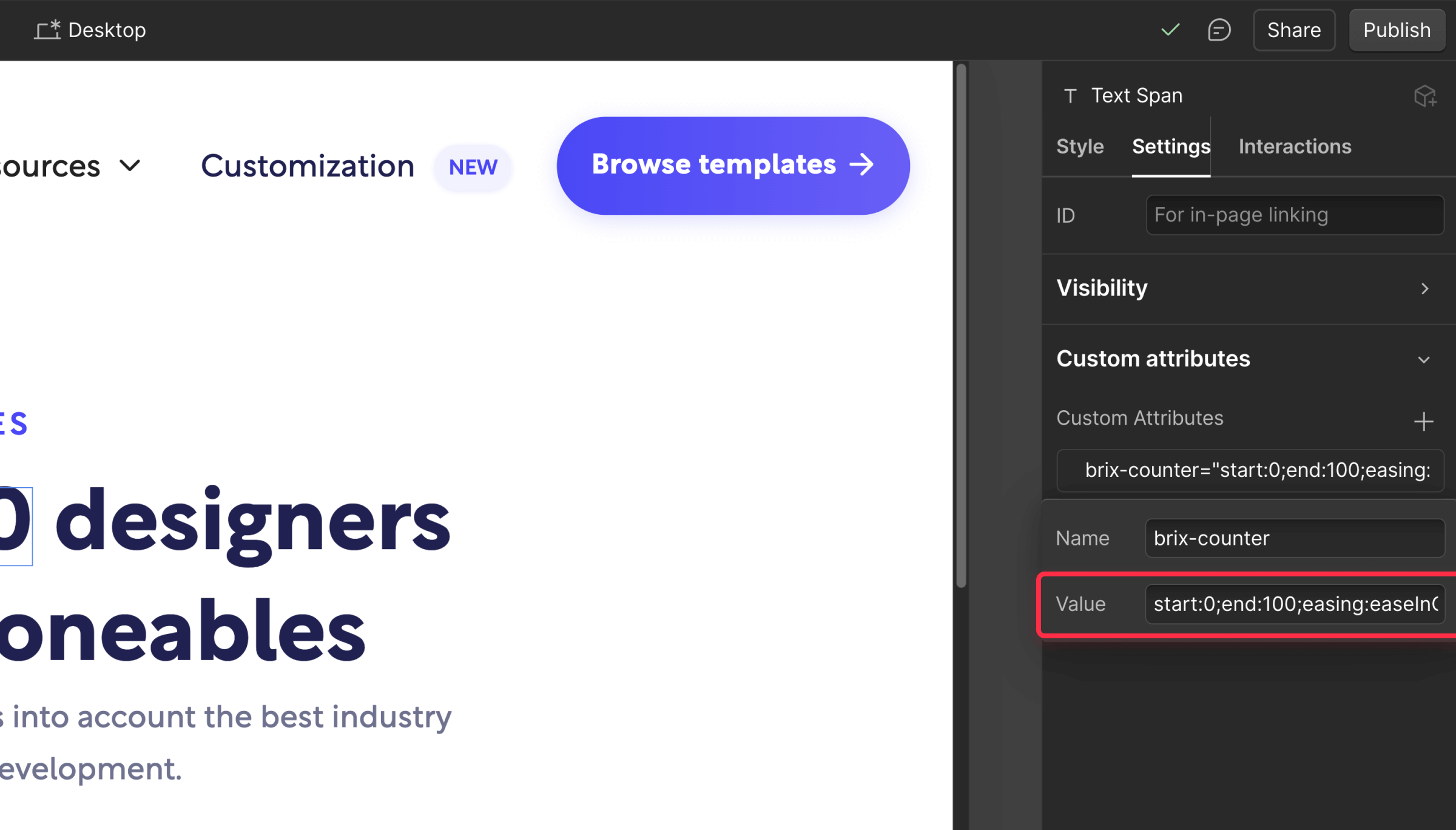1456x830 pixels.
Task: Select the Settings tab
Action: (1171, 146)
